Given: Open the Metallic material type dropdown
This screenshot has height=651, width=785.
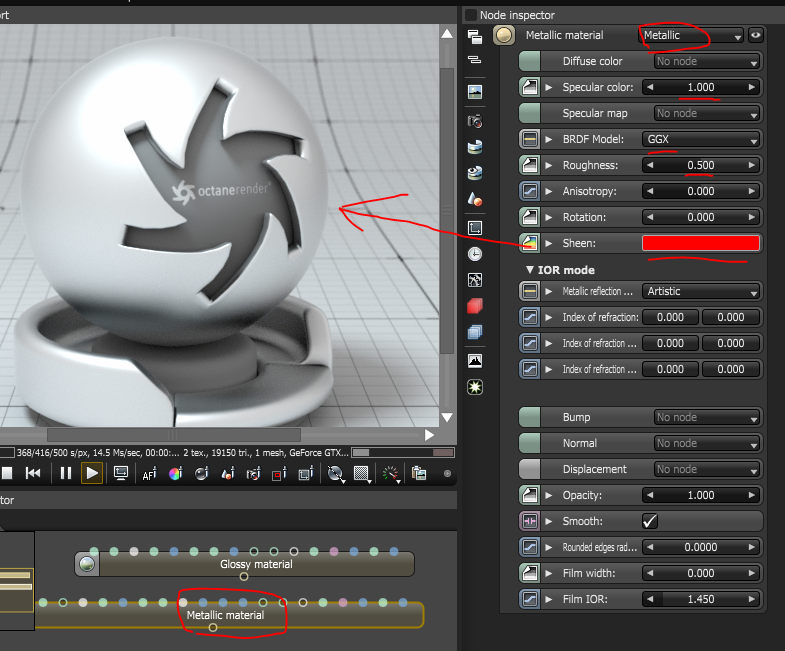Looking at the screenshot, I should (x=691, y=35).
